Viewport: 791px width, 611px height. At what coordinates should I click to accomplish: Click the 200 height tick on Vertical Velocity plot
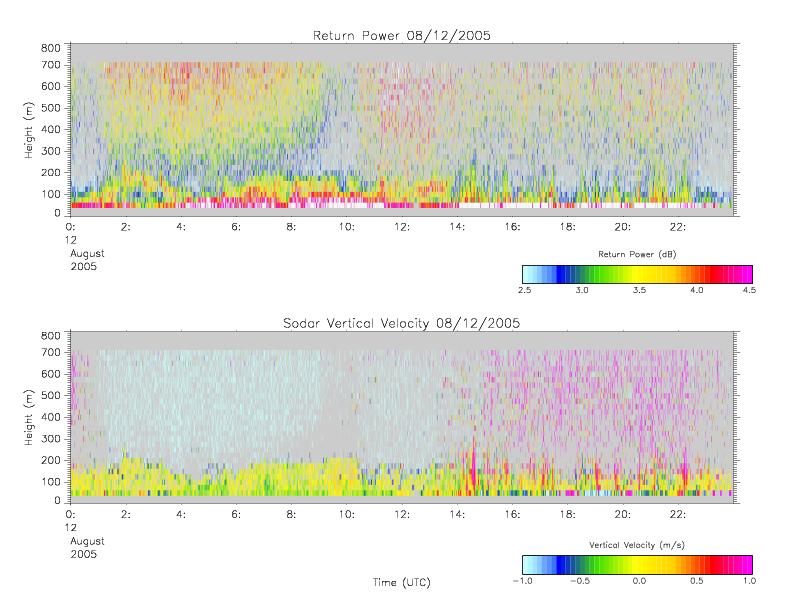(x=50, y=460)
